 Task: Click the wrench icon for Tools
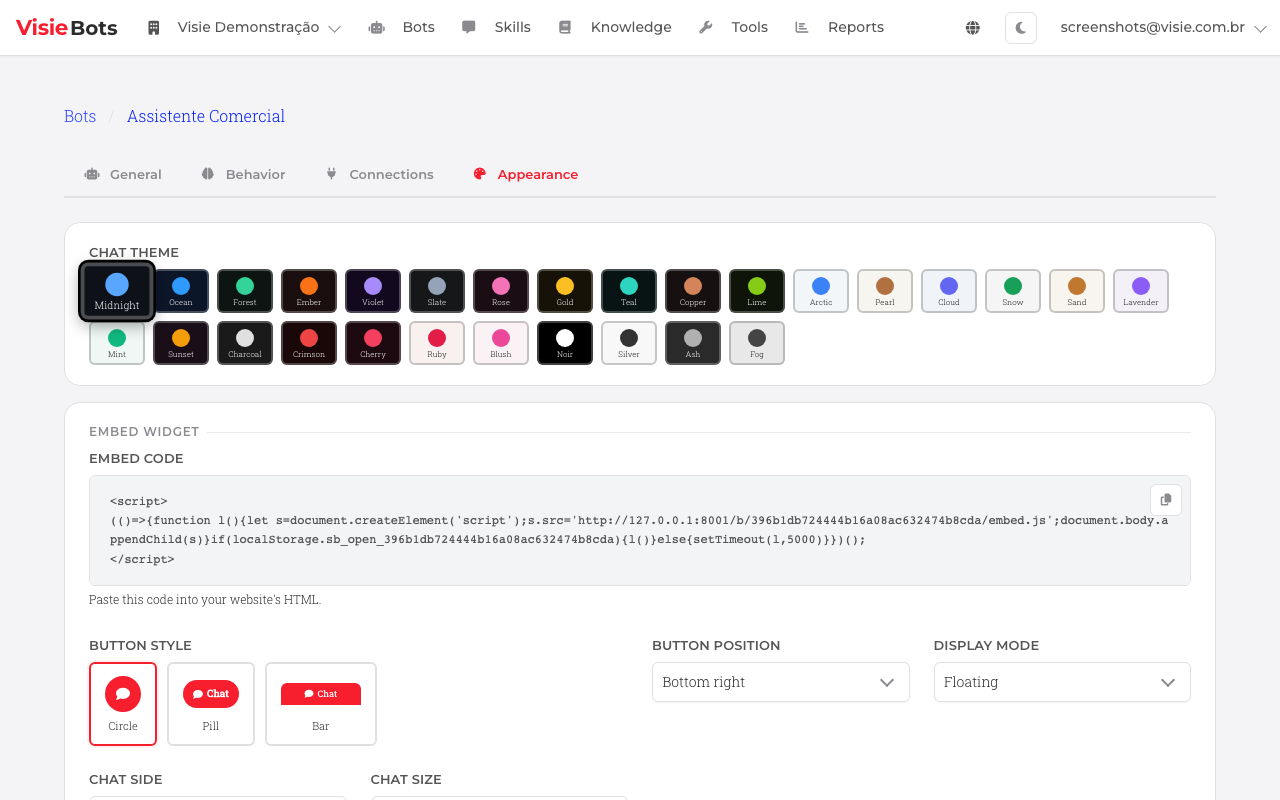point(705,27)
